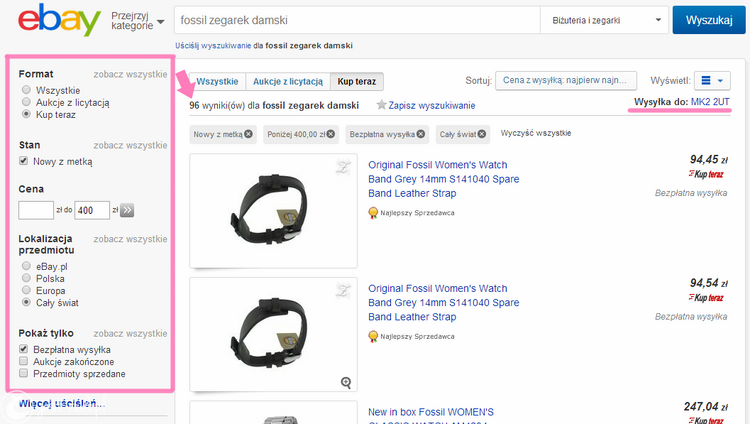The image size is (750, 424).
Task: Click the 247,04 zł price
Action: (x=706, y=407)
